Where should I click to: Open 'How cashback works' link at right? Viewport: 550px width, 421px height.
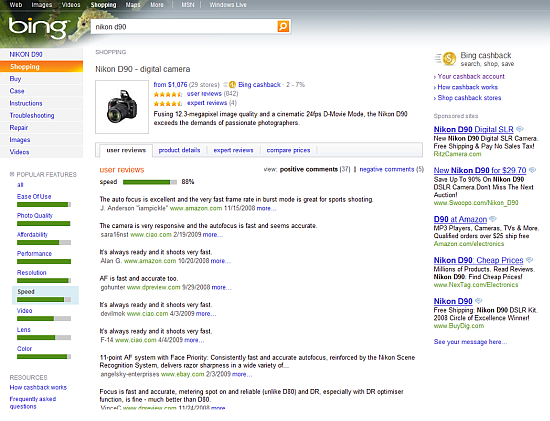coord(468,87)
